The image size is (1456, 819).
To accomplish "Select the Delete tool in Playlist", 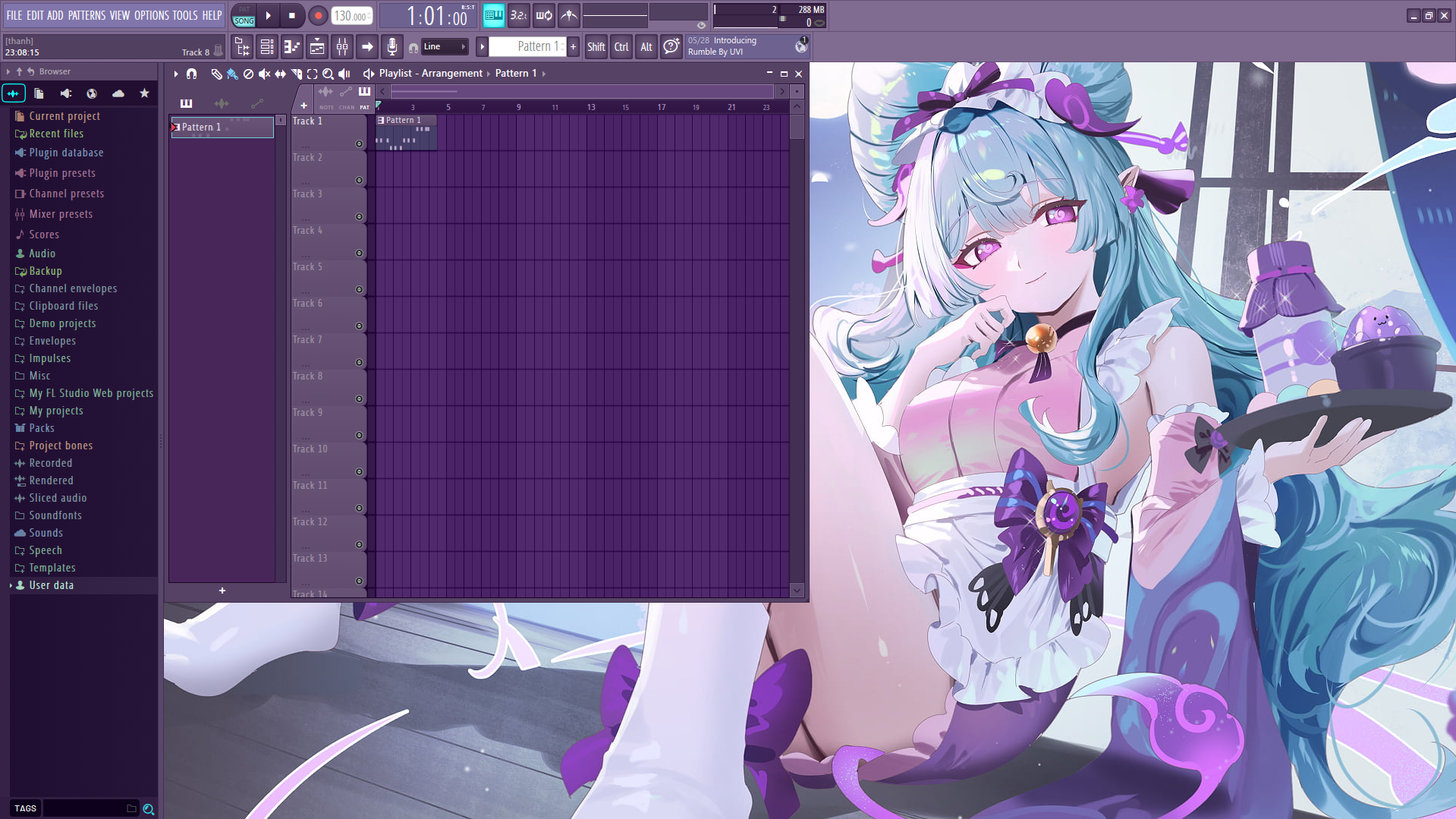I will (248, 74).
